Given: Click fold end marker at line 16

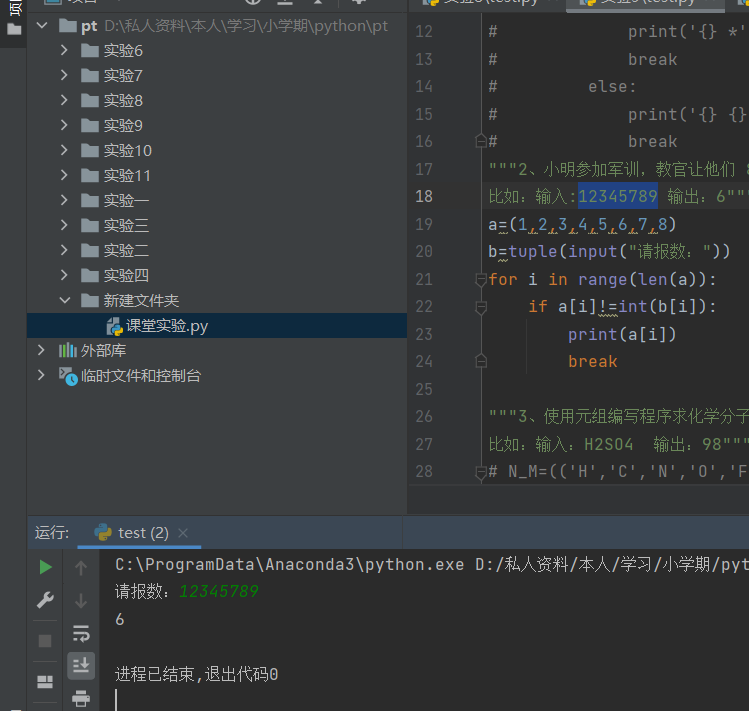Looking at the screenshot, I should pyautogui.click(x=481, y=141).
